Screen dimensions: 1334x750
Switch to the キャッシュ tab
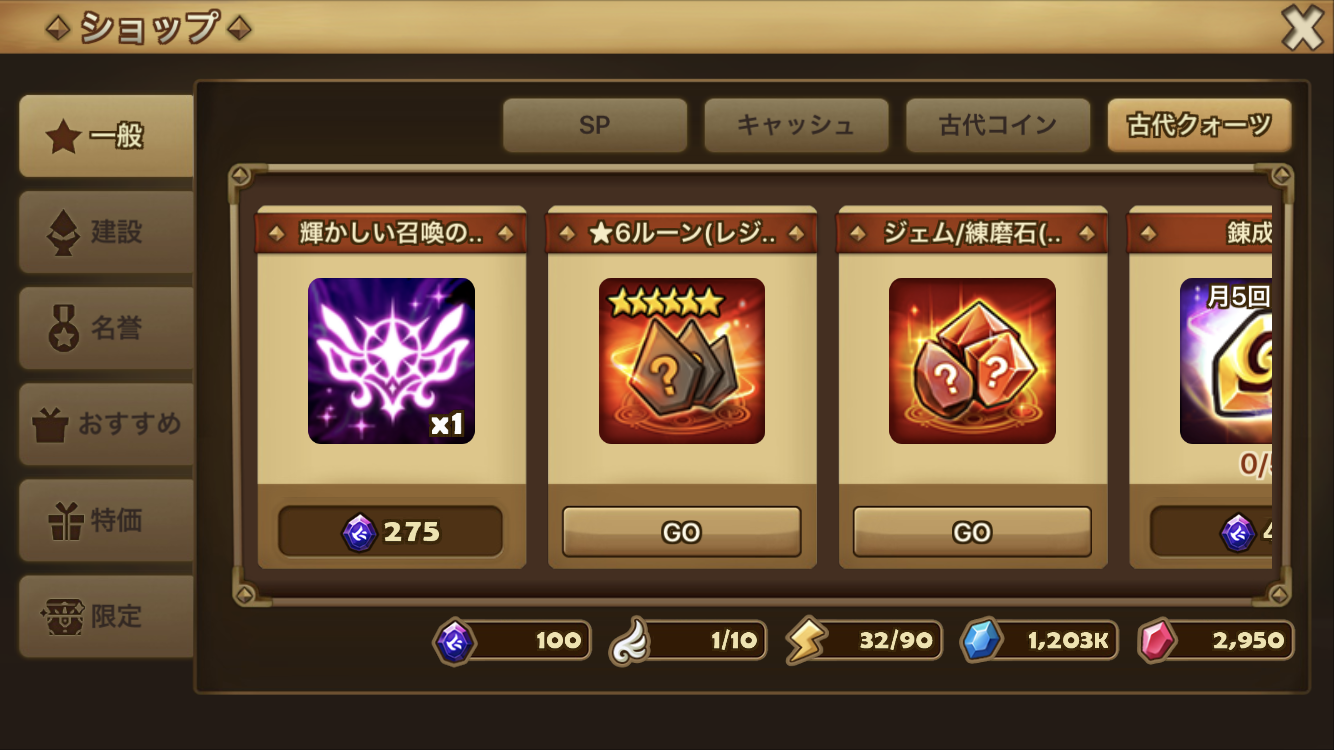click(x=796, y=125)
